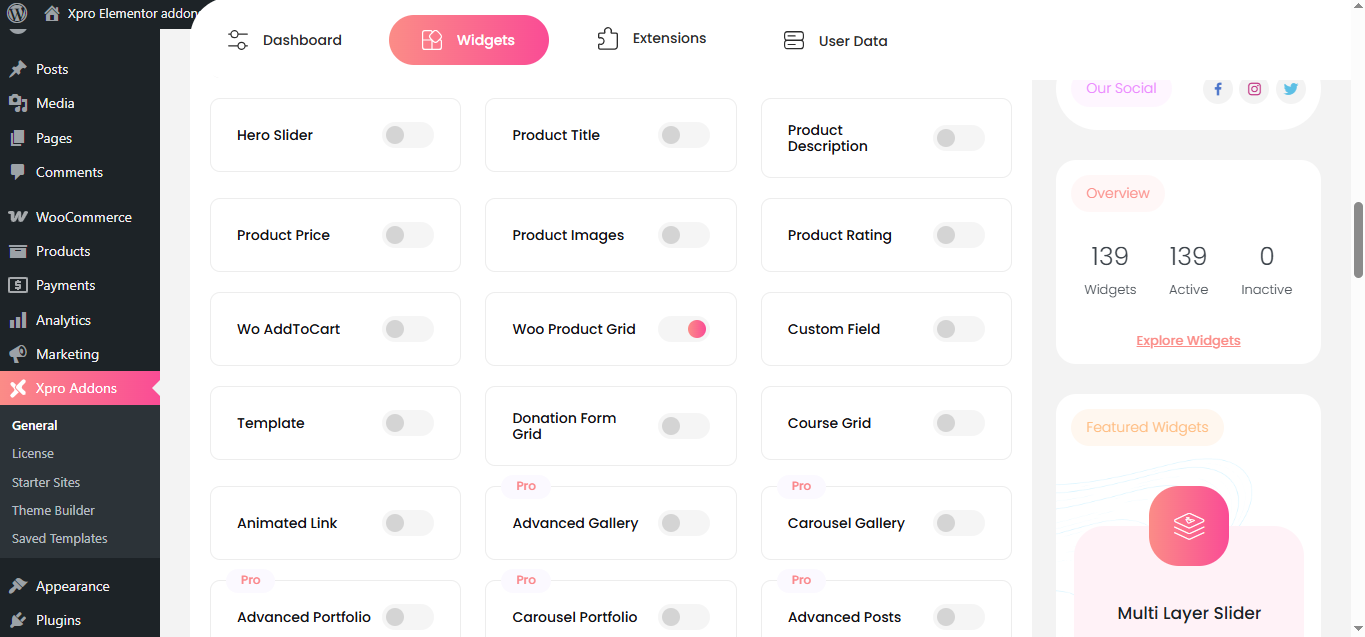Expand the Appearance sidebar menu
This screenshot has width=1365, height=637.
click(x=72, y=586)
